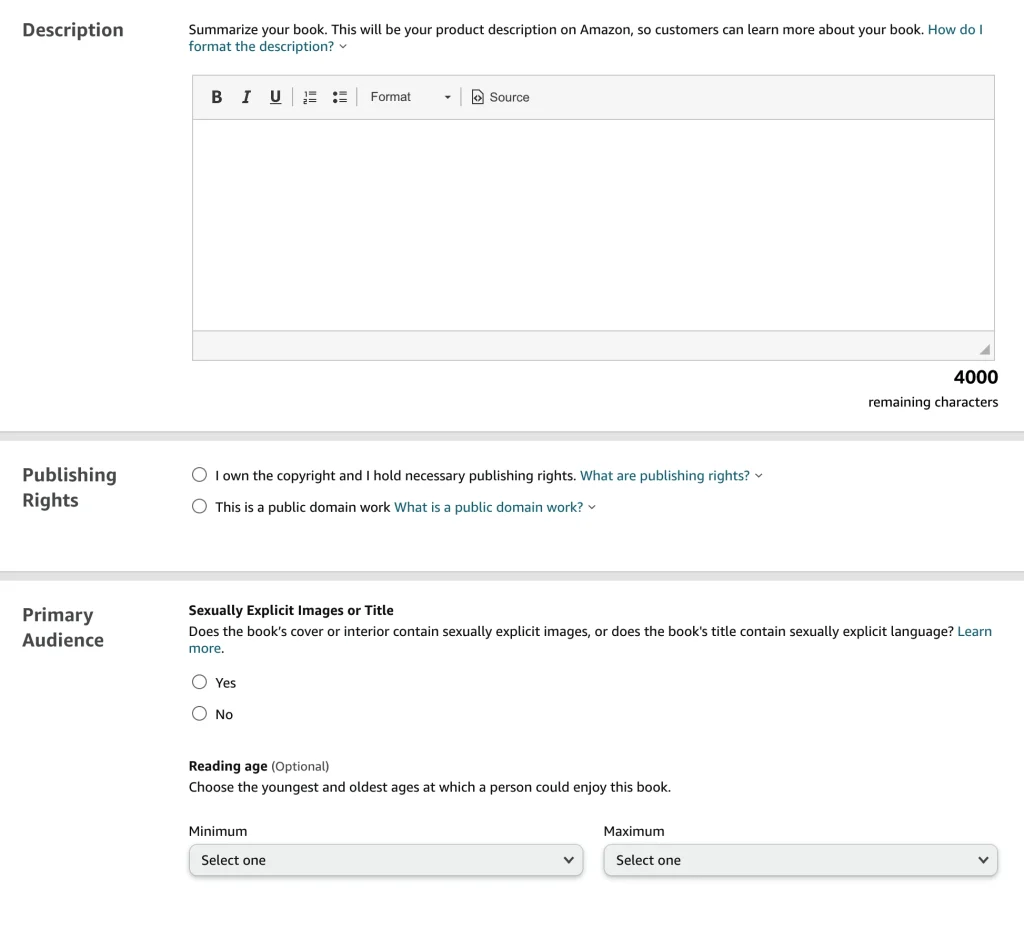Select 'This is a public domain work' option
1024x929 pixels.
[199, 507]
